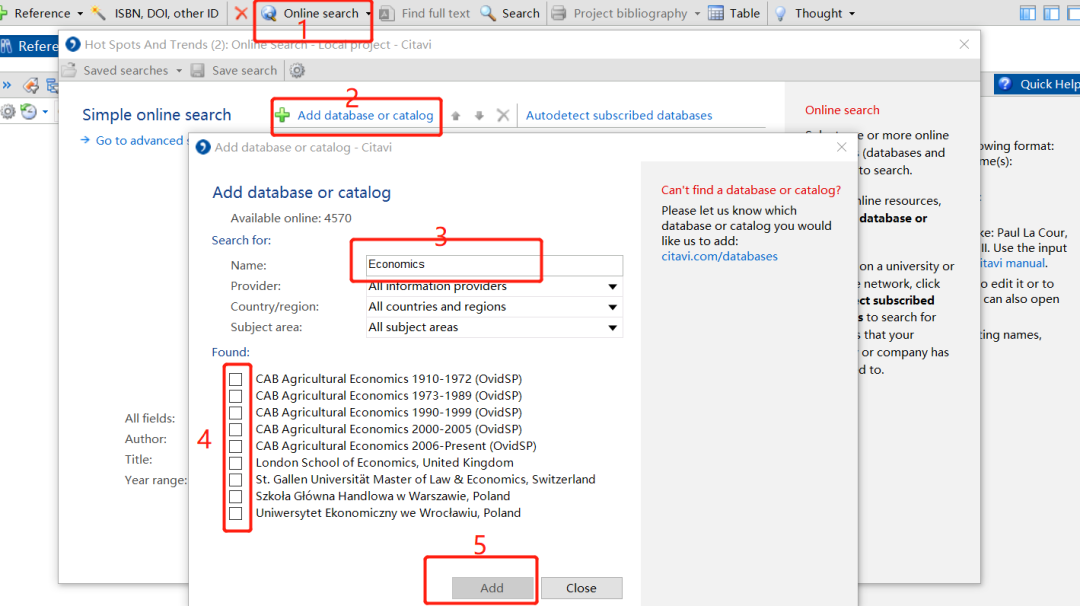Open Quick Help panel
This screenshot has height=606, width=1080.
click(1037, 84)
